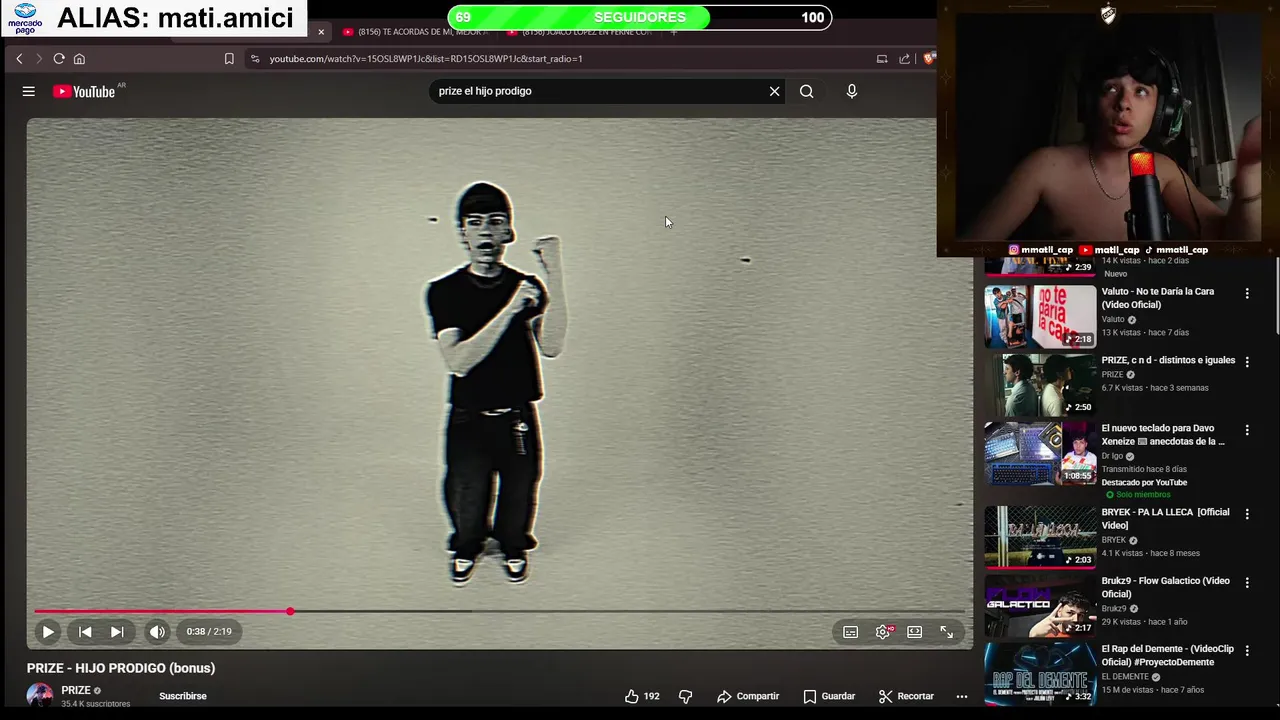Open Brukz9 Flow Galactico thumbnail
This screenshot has width=1280, height=720.
[1040, 605]
